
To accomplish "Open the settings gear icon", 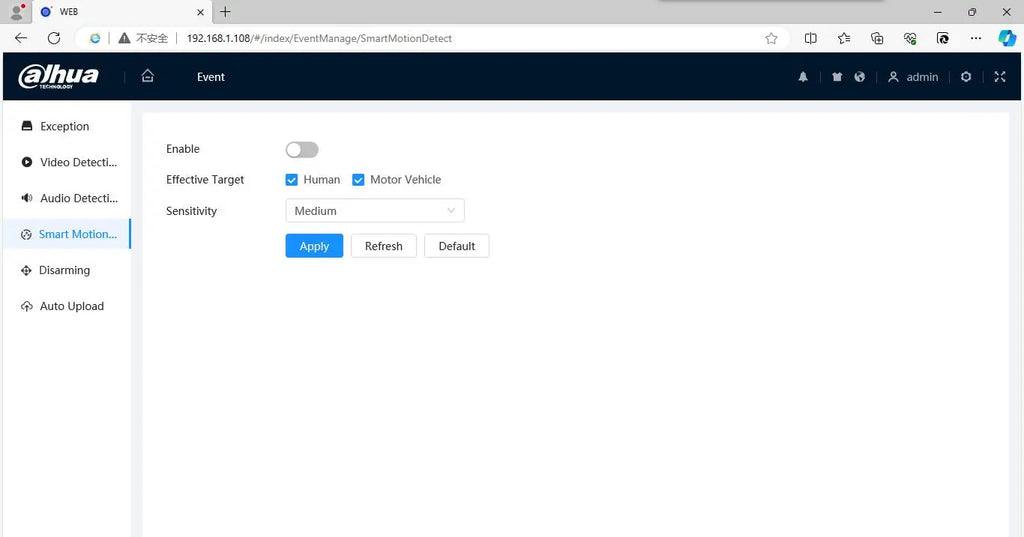I will point(966,76).
